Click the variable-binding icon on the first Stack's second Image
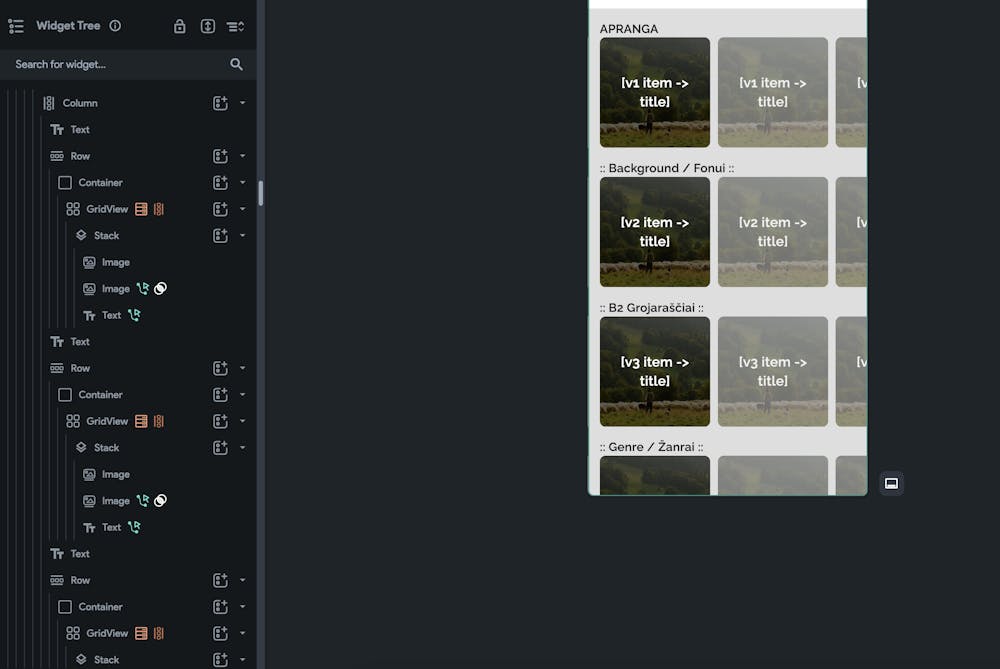This screenshot has width=1000, height=669. (x=142, y=288)
